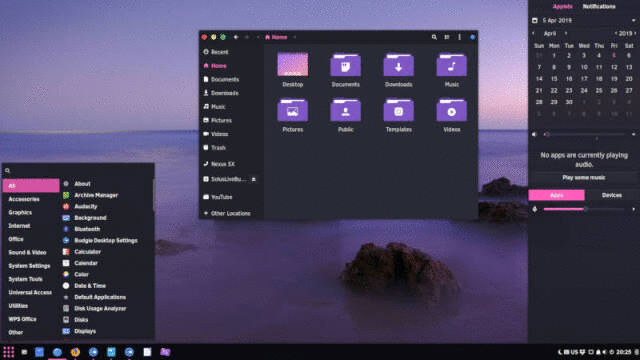Image resolution: width=640 pixels, height=360 pixels.
Task: Click the clock showing 20:25
Action: [623, 352]
